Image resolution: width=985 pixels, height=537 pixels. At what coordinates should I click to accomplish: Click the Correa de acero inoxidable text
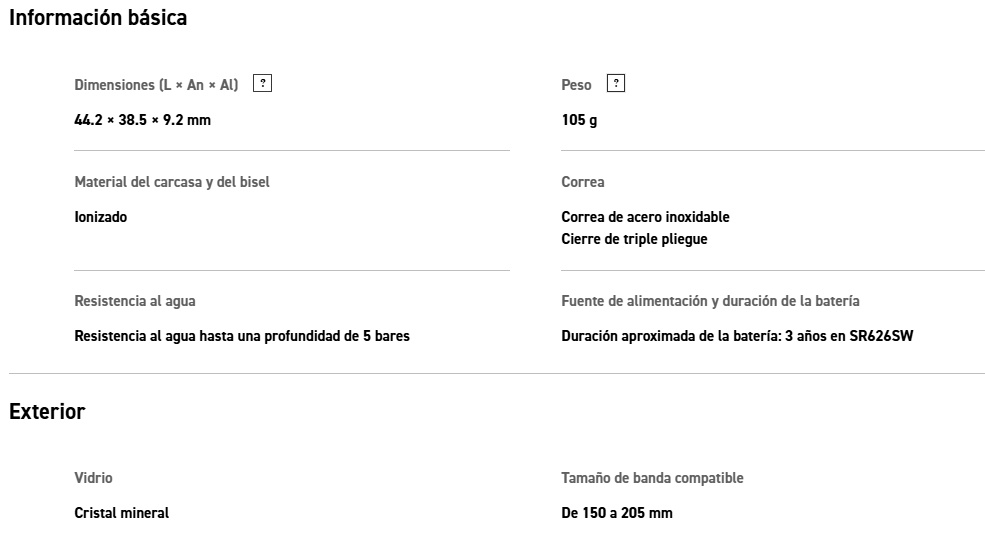pyautogui.click(x=646, y=217)
